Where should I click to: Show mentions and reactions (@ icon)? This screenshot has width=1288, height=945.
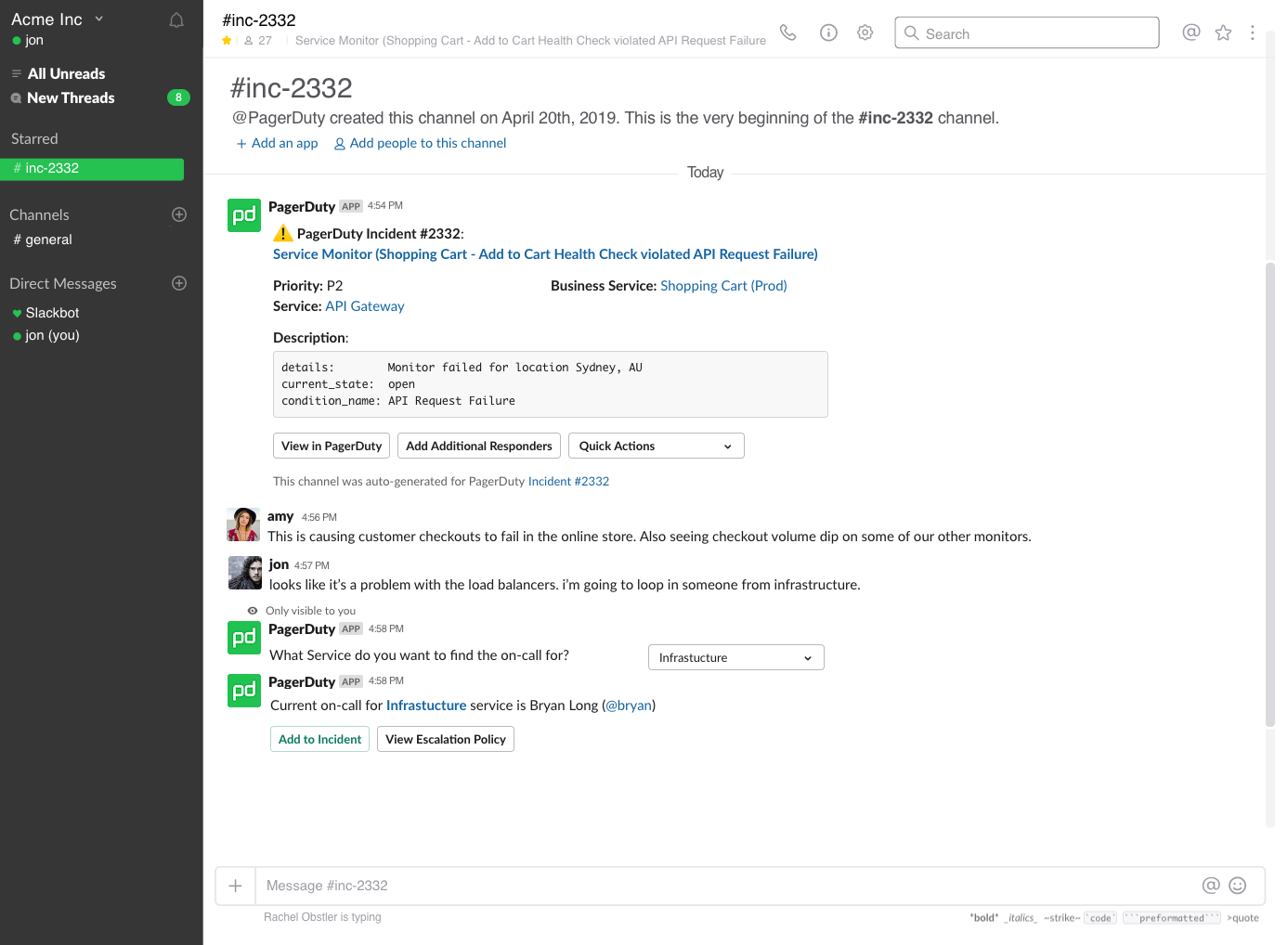[x=1190, y=32]
